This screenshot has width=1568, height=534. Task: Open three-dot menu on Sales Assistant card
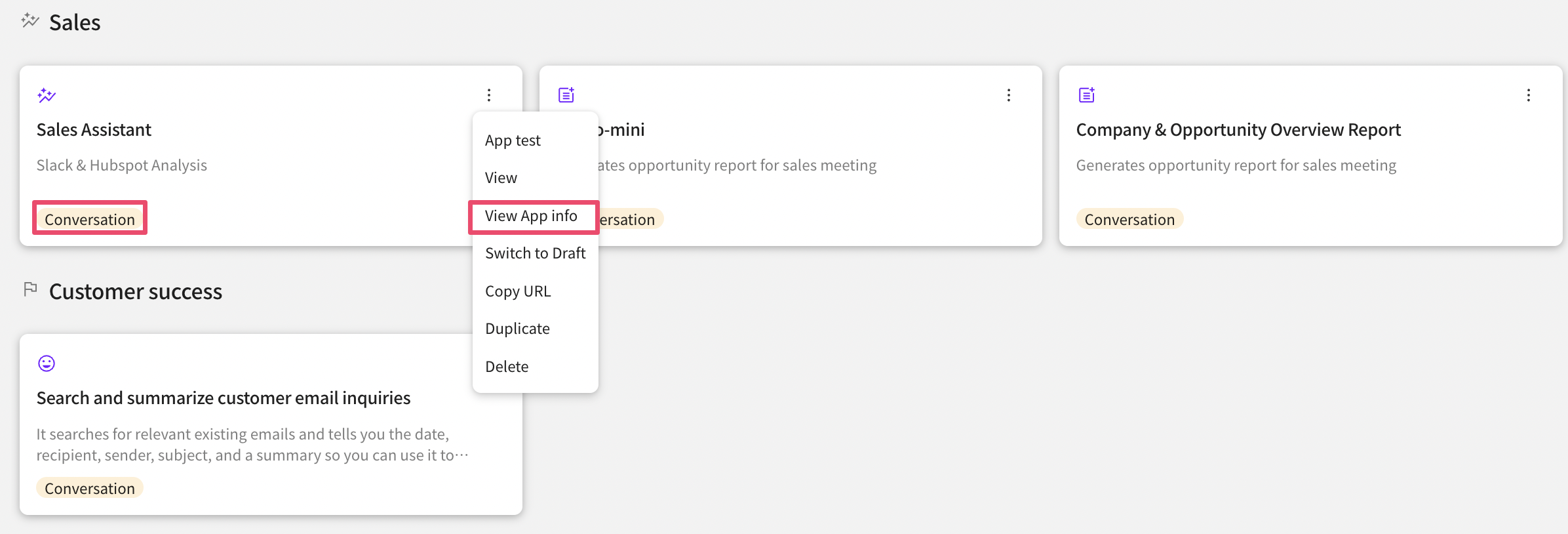click(x=489, y=95)
